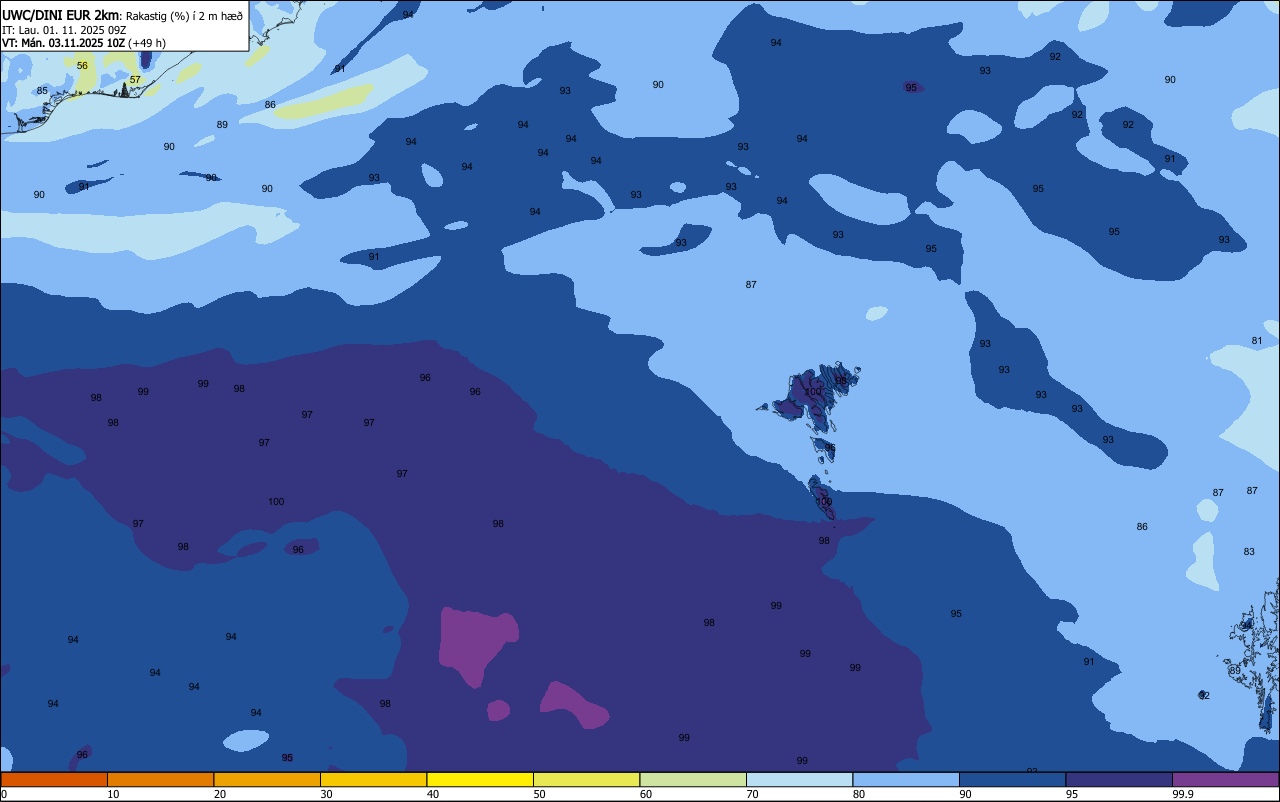This screenshot has height=802, width=1280.
Task: Select the 56 humidity value on the map
Action: (x=82, y=66)
